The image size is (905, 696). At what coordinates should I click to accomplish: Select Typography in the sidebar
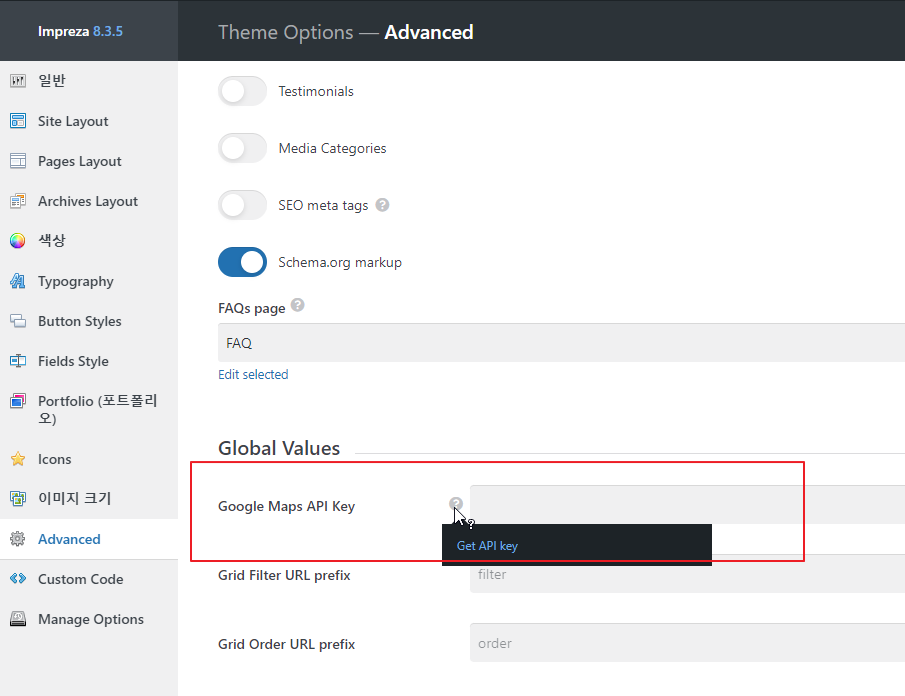(89, 281)
